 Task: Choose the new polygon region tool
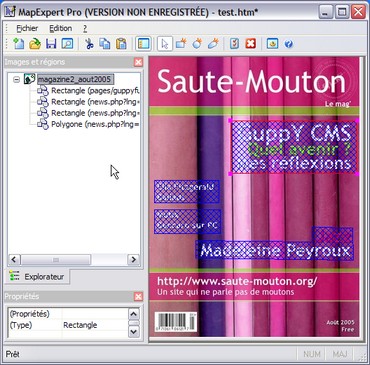click(x=213, y=44)
